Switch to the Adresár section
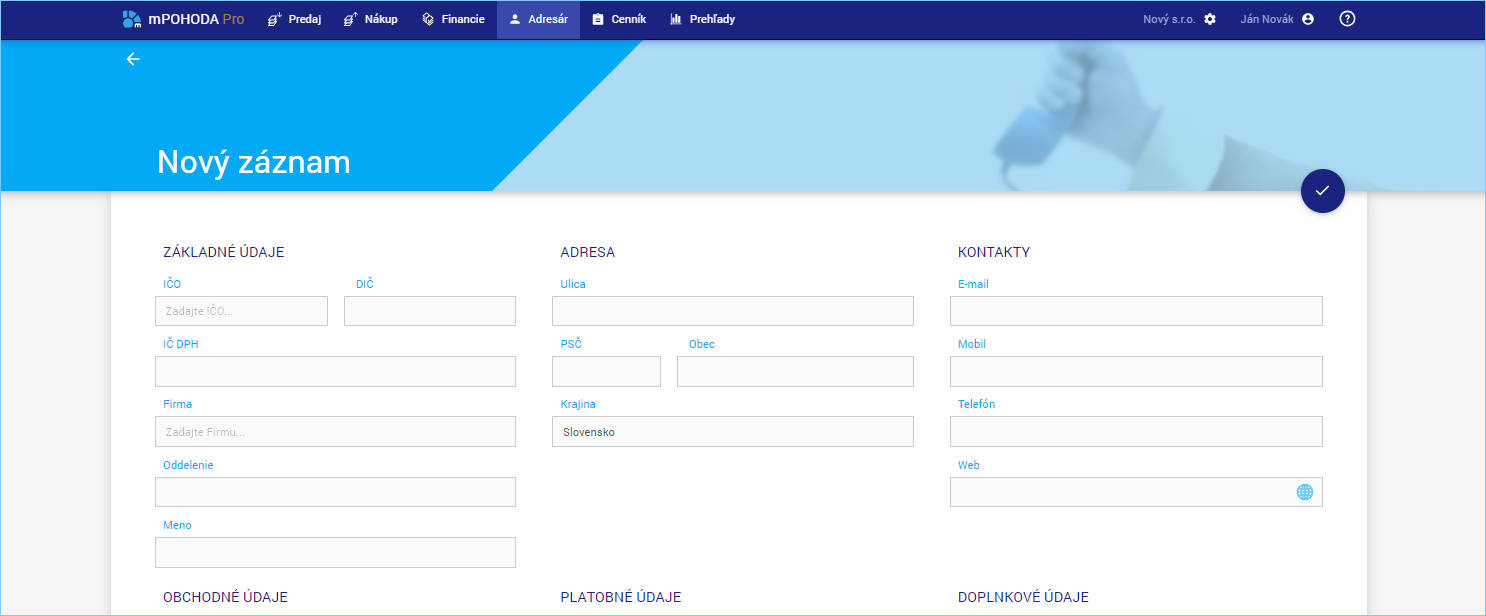1486x616 pixels. (x=538, y=19)
